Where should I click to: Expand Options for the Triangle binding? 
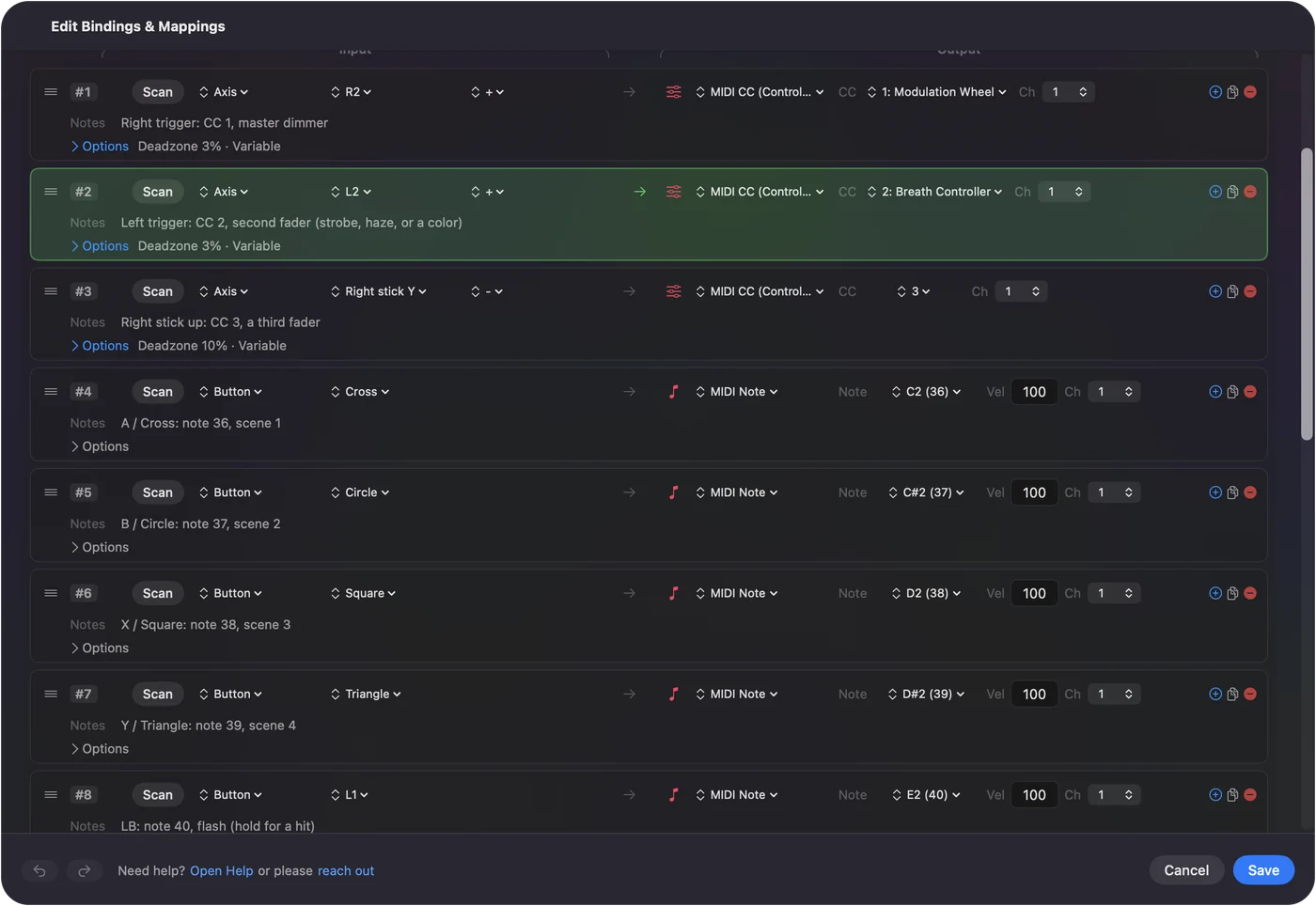pyautogui.click(x=100, y=749)
